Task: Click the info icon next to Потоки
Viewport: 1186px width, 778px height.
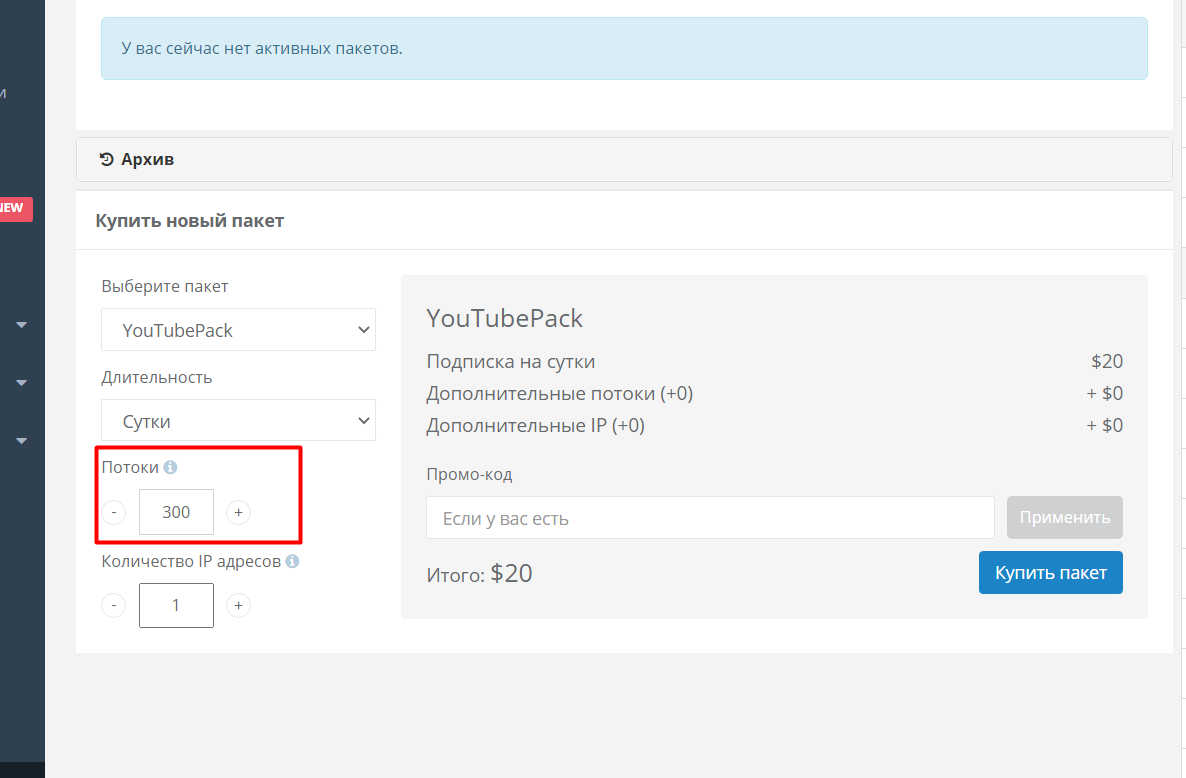Action: (170, 467)
